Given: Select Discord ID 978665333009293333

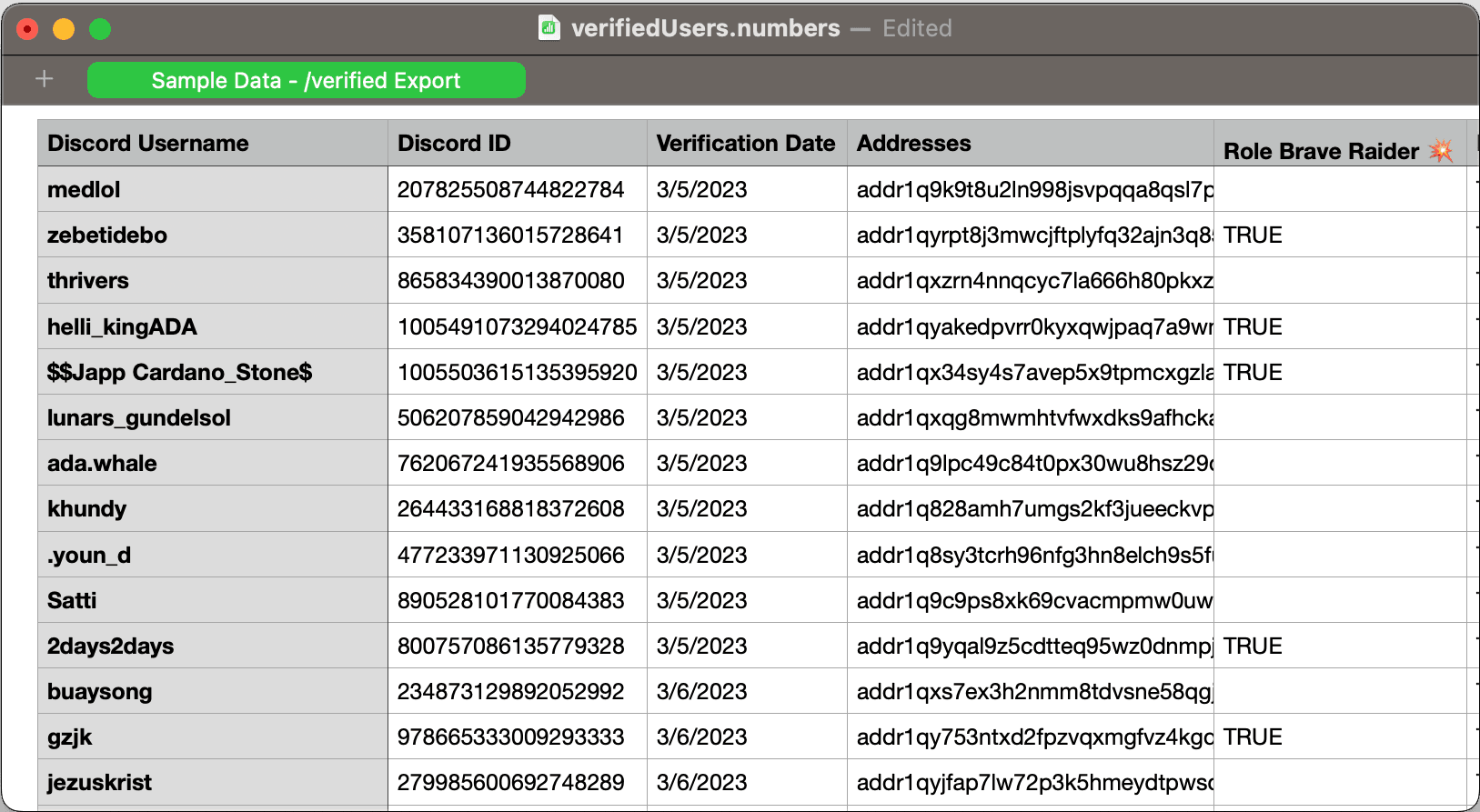Looking at the screenshot, I should (x=518, y=737).
